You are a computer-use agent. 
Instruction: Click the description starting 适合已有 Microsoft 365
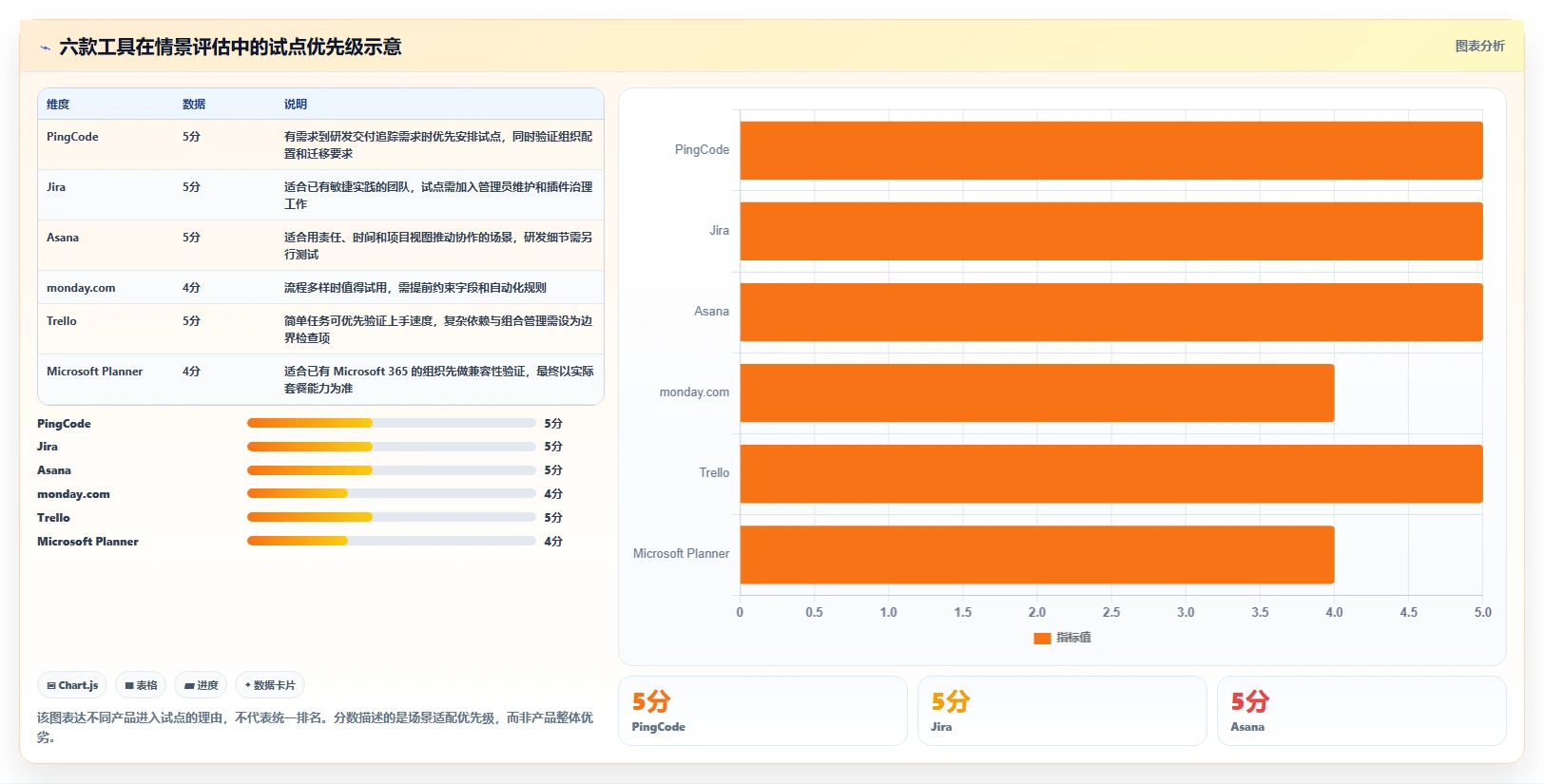pyautogui.click(x=438, y=380)
